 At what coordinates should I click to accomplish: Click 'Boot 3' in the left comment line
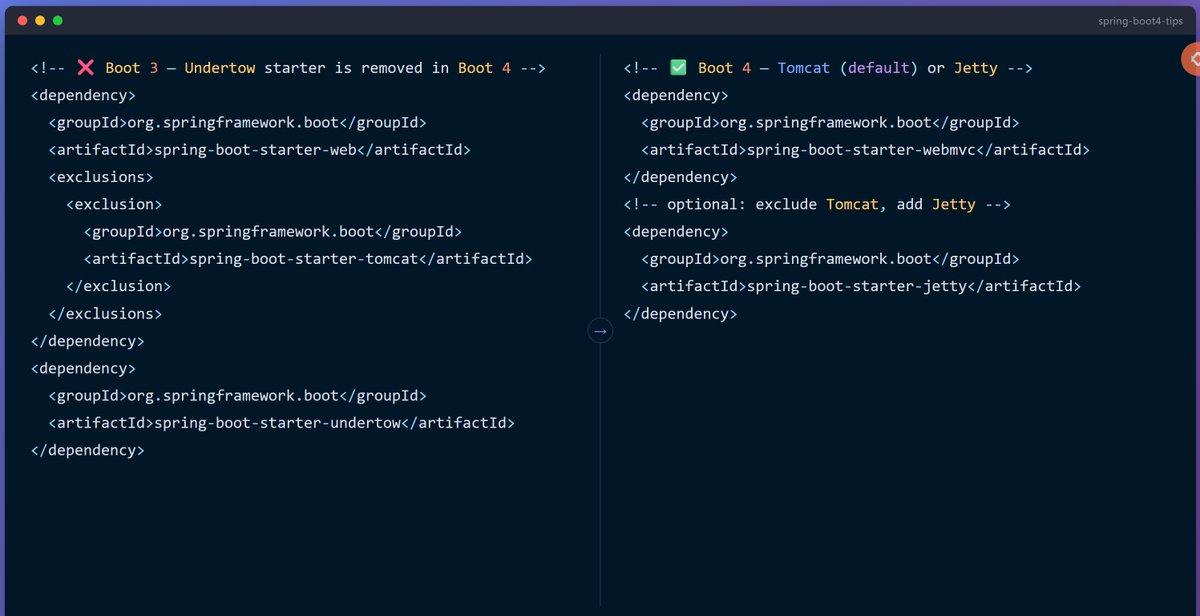pos(132,68)
